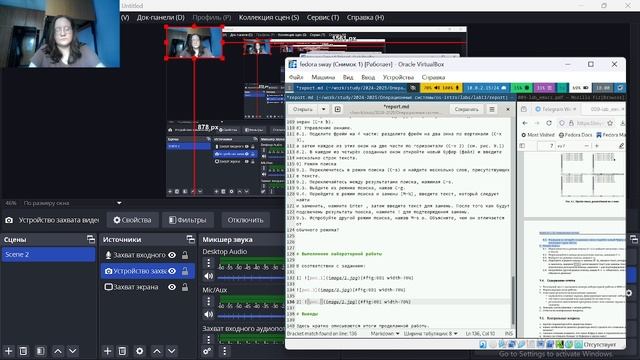This screenshot has width=640, height=360.
Task: Open Профиль menu in OBS
Action: tap(212, 18)
